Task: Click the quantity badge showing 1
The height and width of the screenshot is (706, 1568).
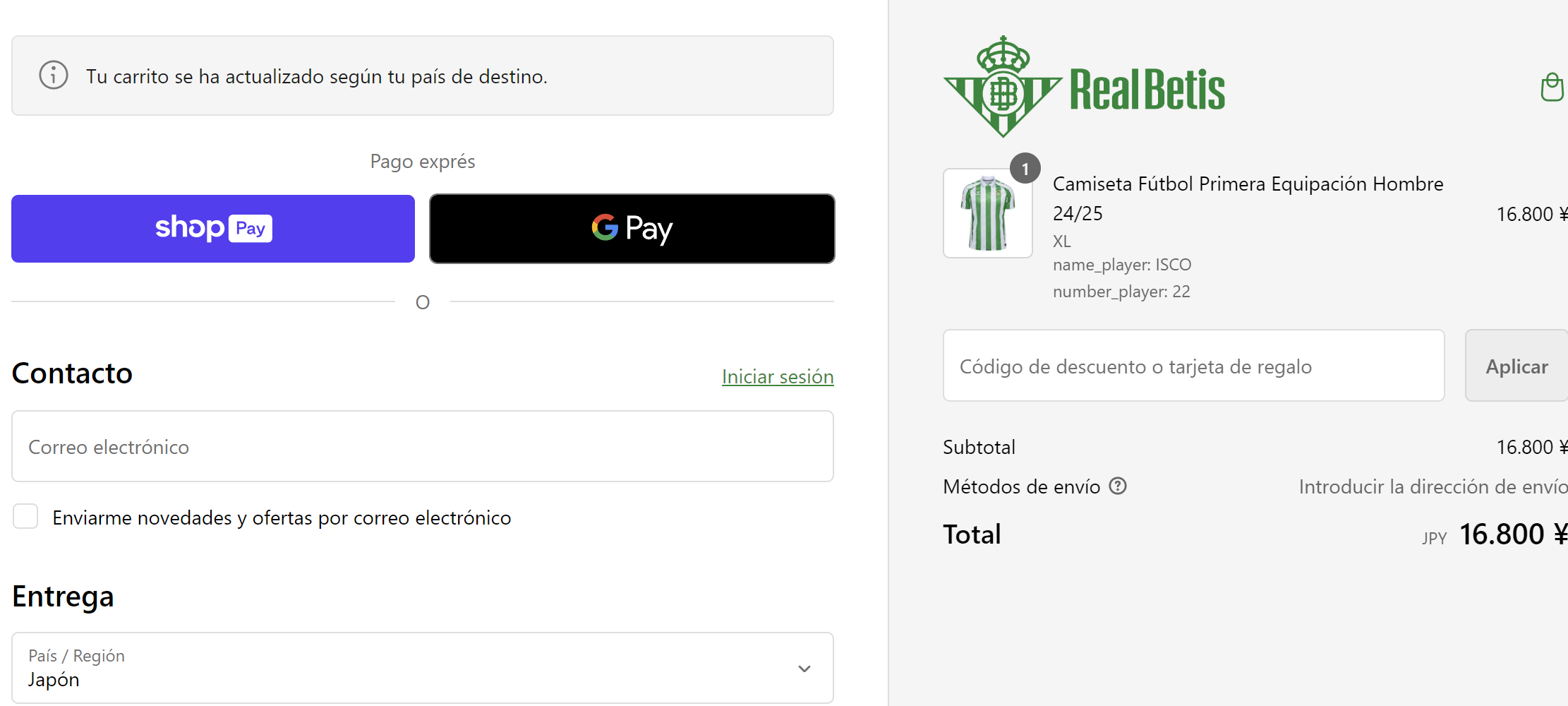Action: [1025, 169]
